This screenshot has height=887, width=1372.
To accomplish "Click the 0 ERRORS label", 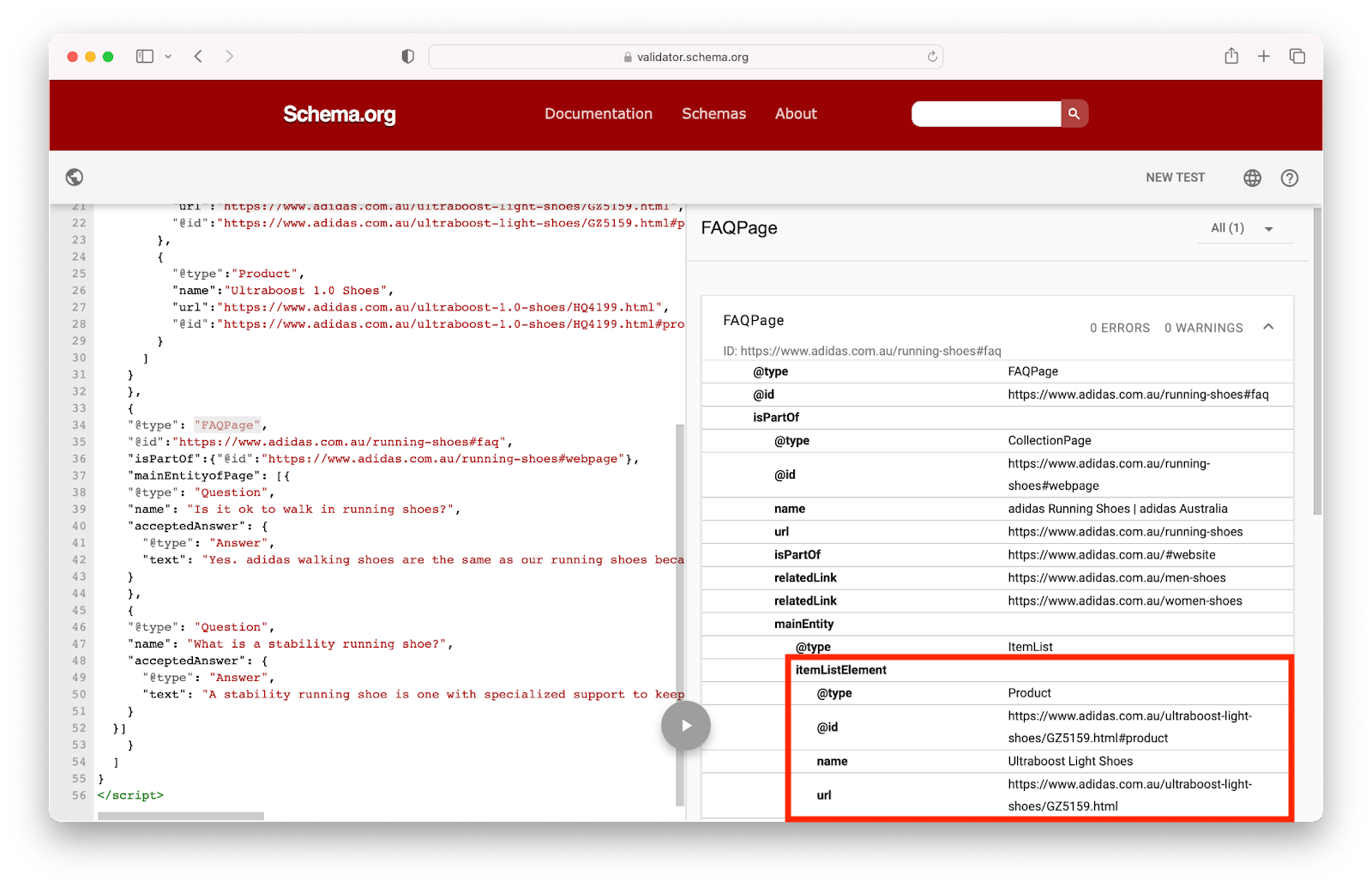I will pyautogui.click(x=1120, y=328).
